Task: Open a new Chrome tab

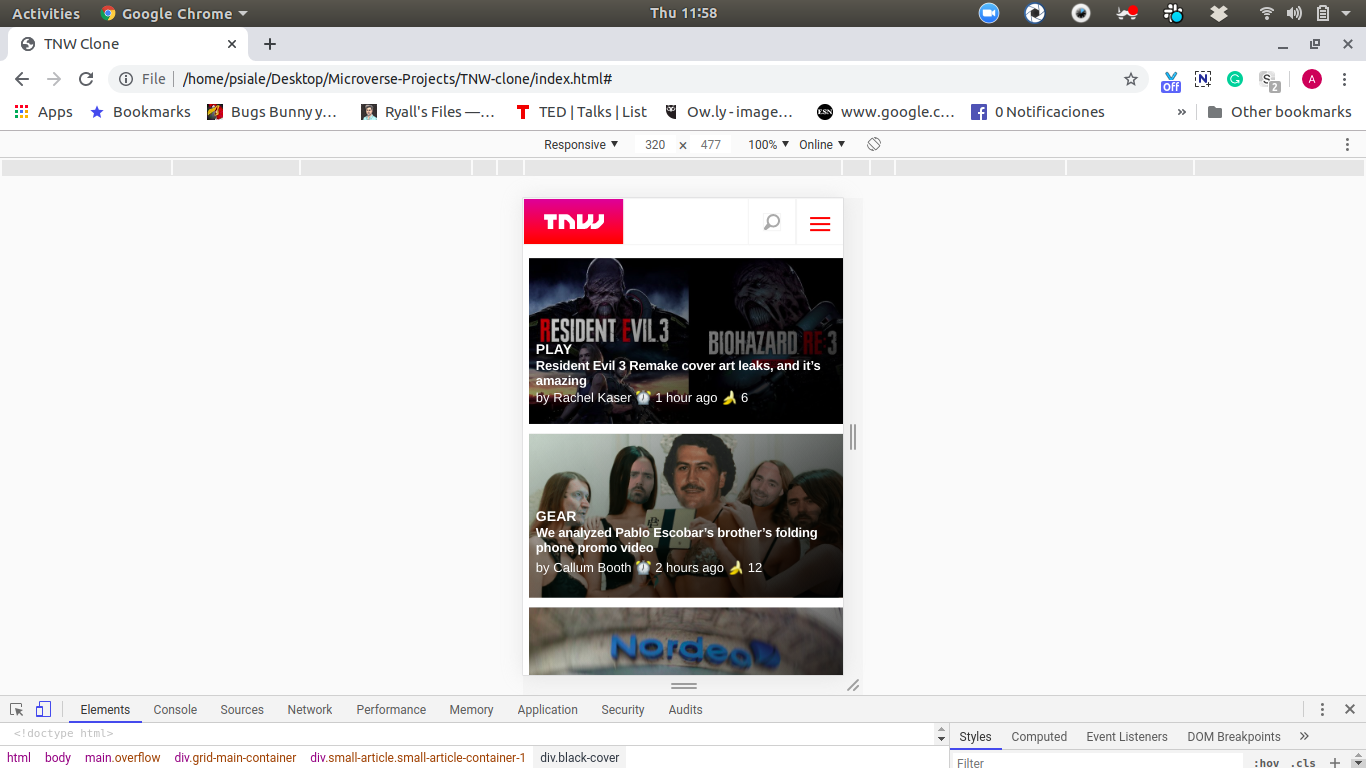Action: coord(270,44)
